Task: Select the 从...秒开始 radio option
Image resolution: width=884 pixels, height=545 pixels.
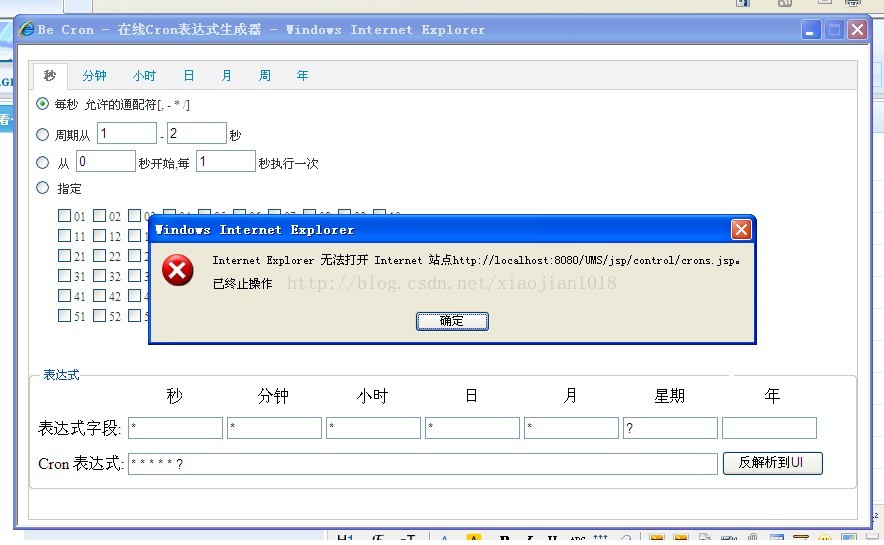Action: click(x=42, y=163)
